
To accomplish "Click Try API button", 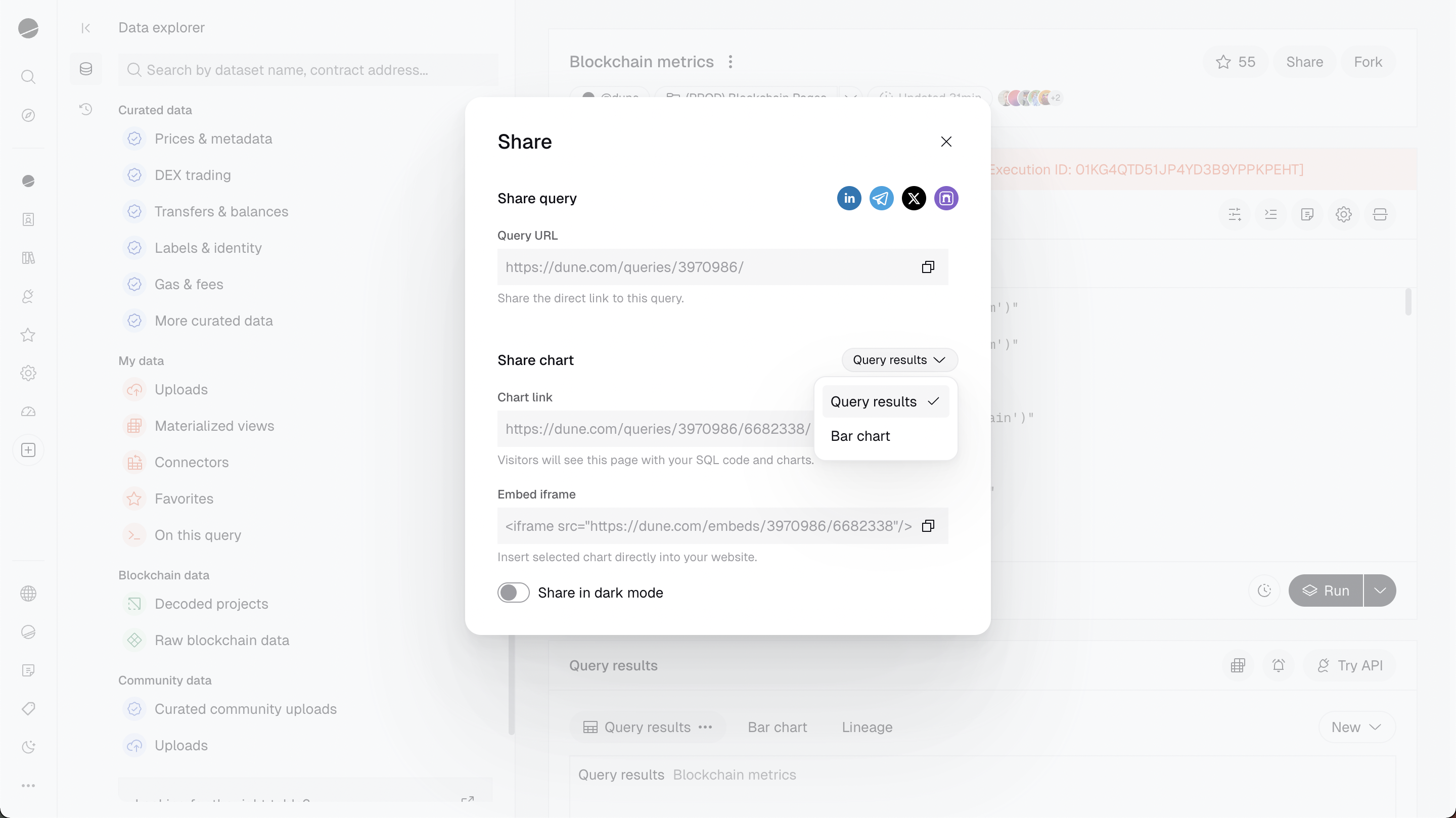I will point(1350,665).
